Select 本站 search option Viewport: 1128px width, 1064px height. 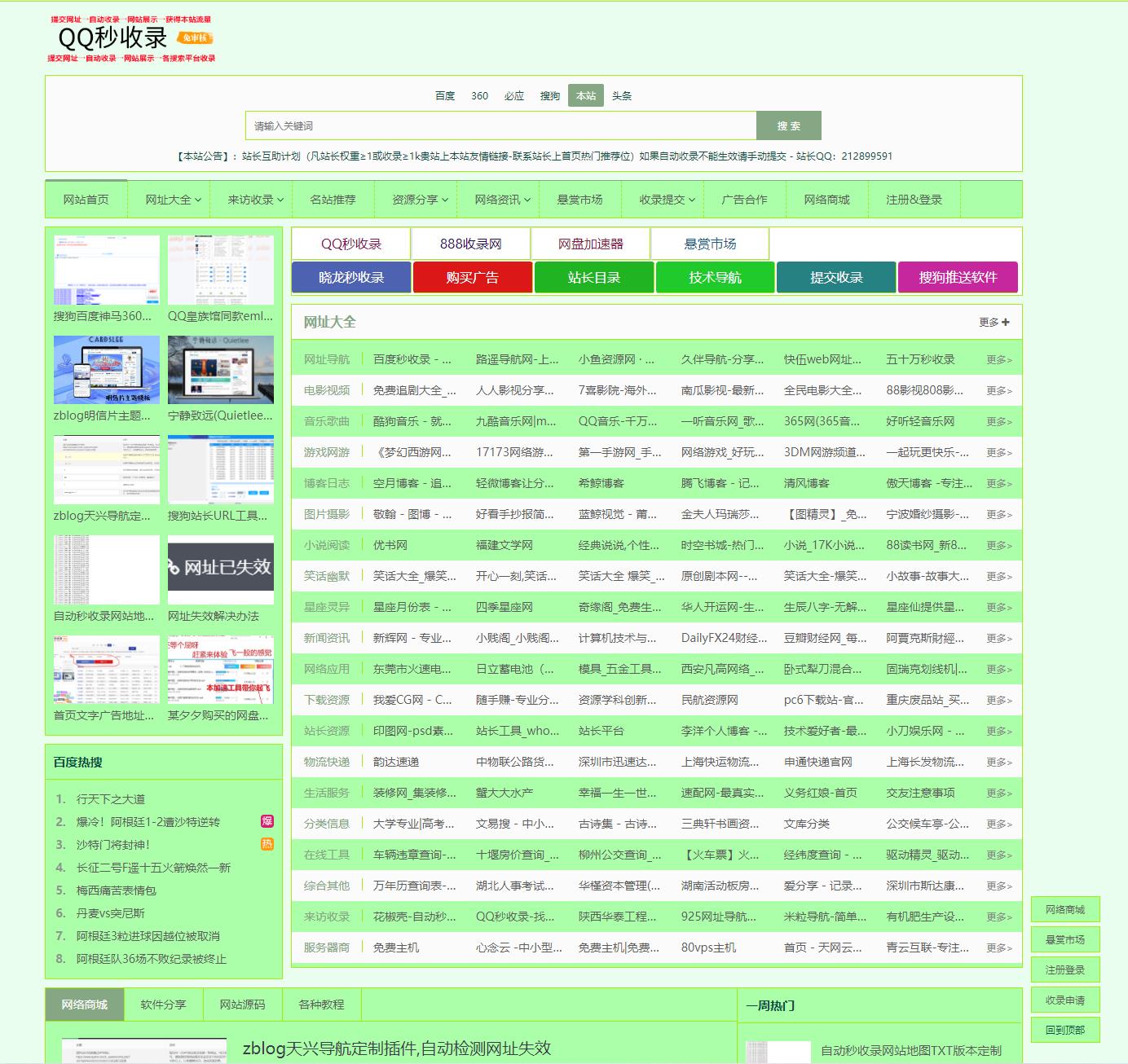[586, 95]
